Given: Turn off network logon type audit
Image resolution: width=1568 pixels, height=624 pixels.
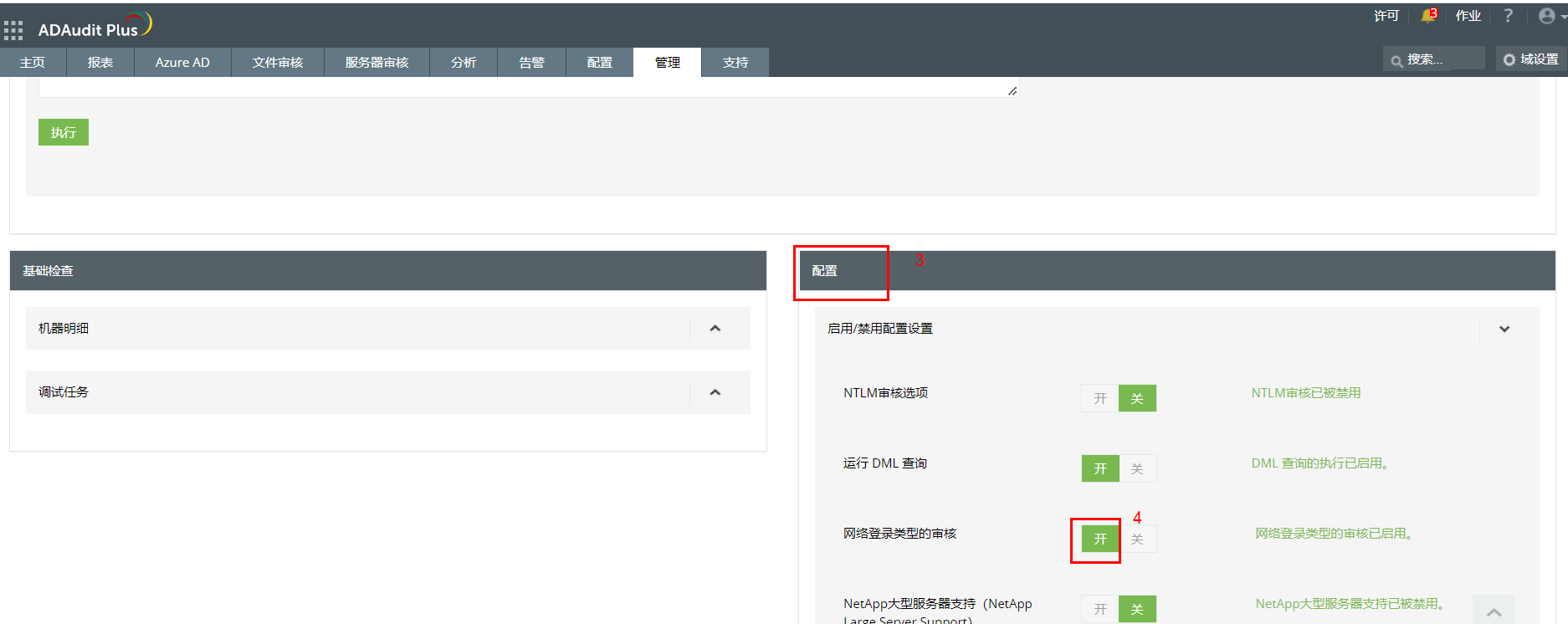Looking at the screenshot, I should pos(1137,539).
